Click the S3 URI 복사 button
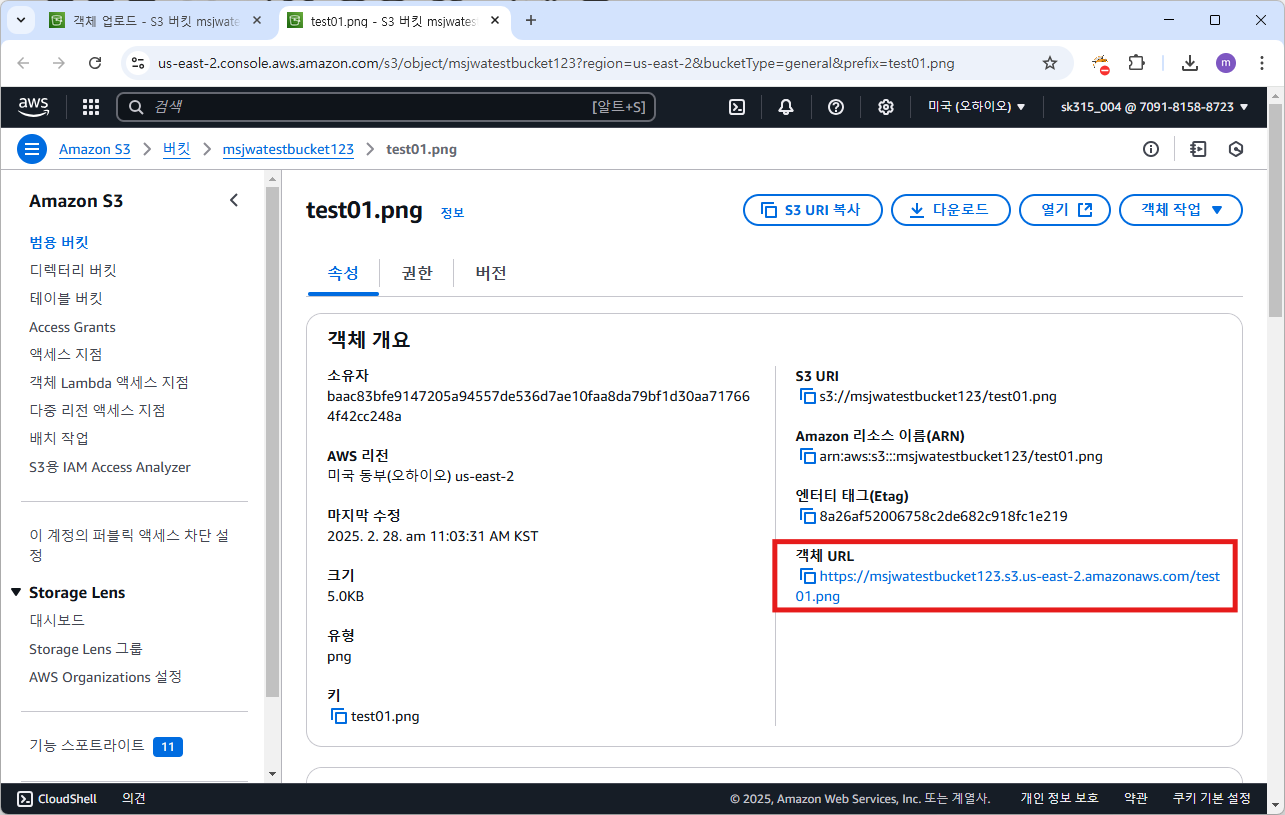1285x815 pixels. point(814,210)
